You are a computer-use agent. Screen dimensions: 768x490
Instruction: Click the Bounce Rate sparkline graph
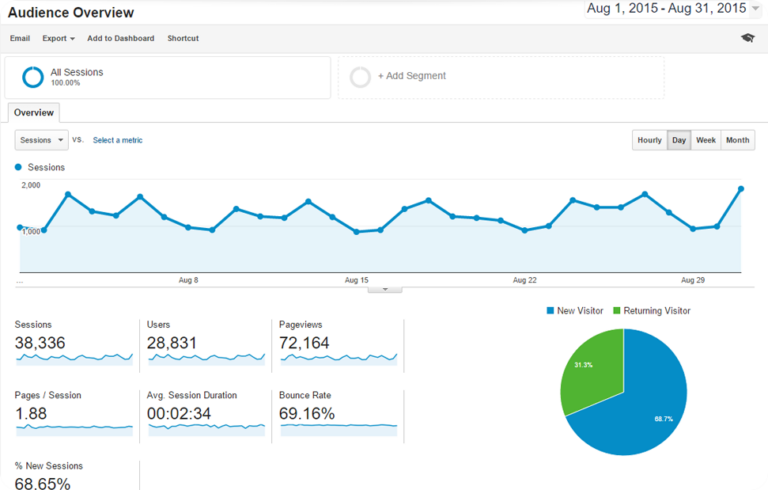click(338, 426)
